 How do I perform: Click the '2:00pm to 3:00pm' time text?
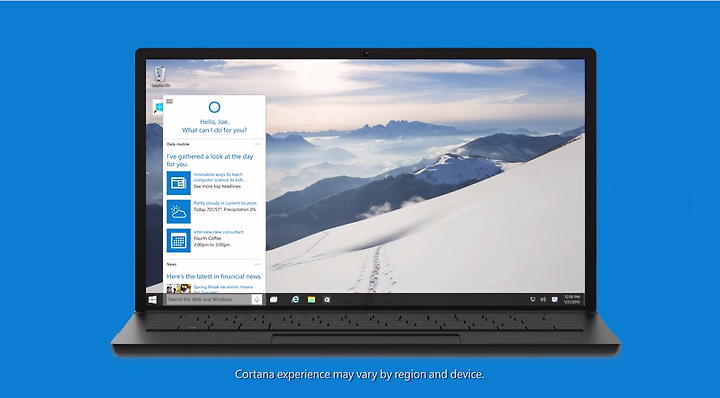click(x=212, y=245)
